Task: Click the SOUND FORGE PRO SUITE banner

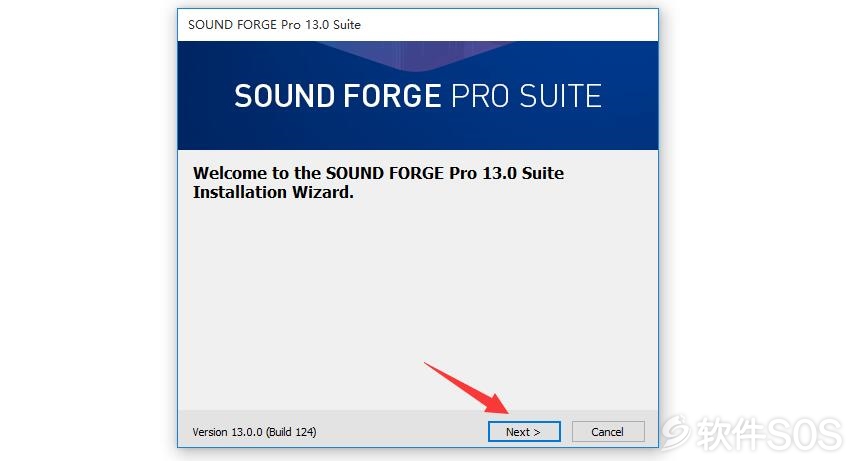Action: coord(418,95)
